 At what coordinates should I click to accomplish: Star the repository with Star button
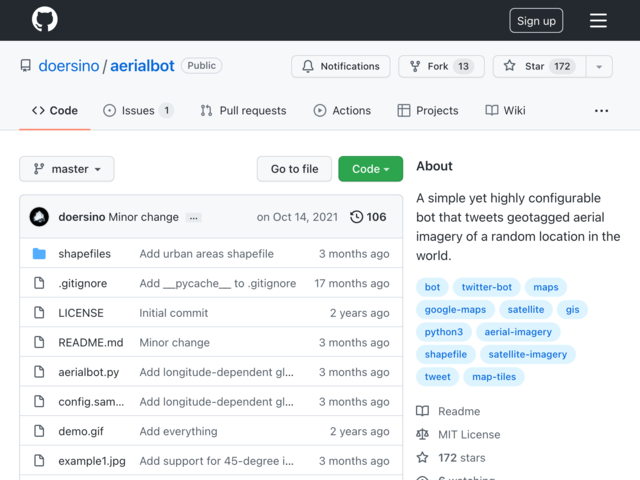(539, 66)
